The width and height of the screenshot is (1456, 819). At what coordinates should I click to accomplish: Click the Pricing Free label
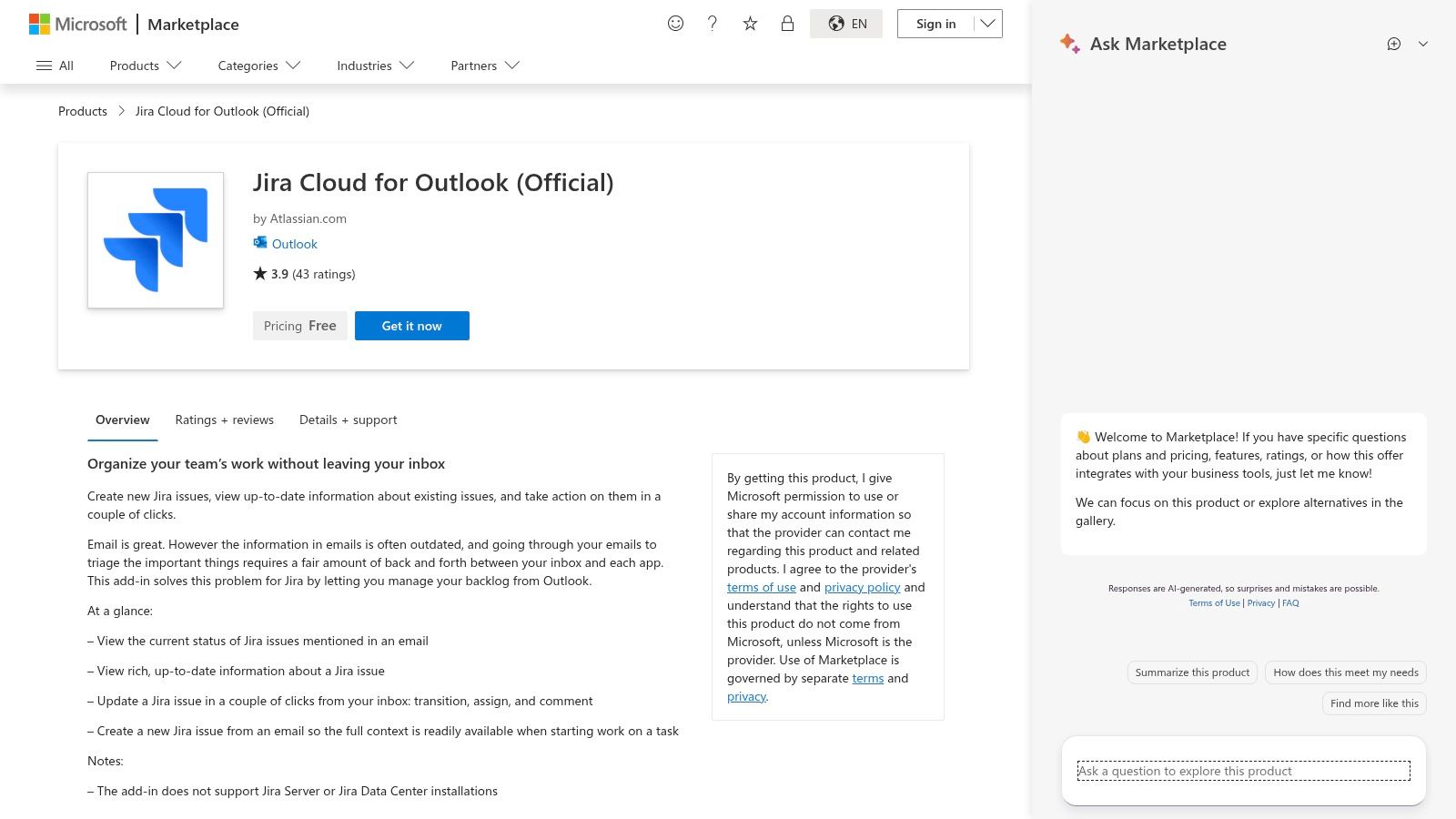coord(300,326)
